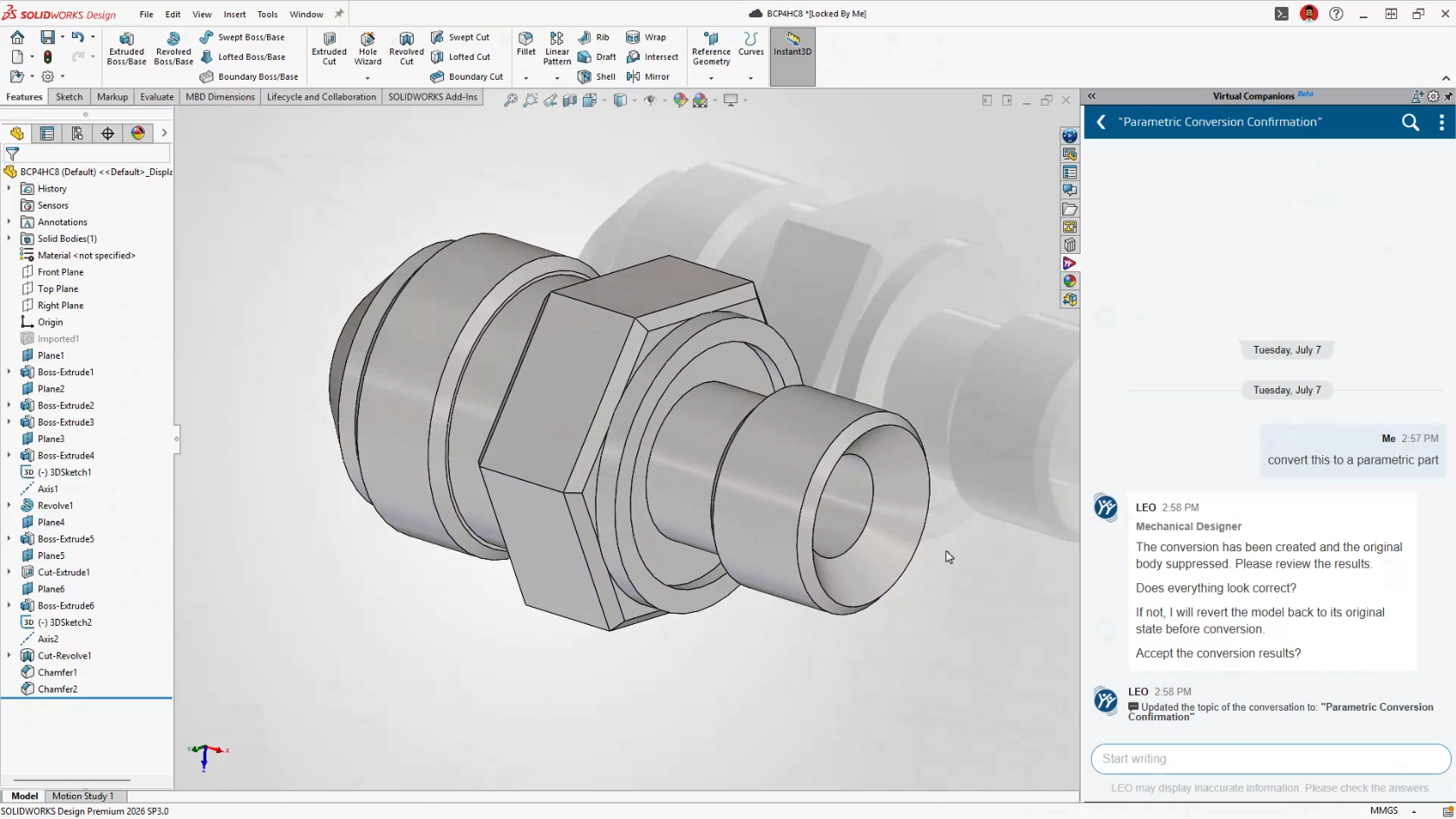Image resolution: width=1456 pixels, height=819 pixels.
Task: Open the ConfigurationManager tab icon
Action: [x=77, y=133]
